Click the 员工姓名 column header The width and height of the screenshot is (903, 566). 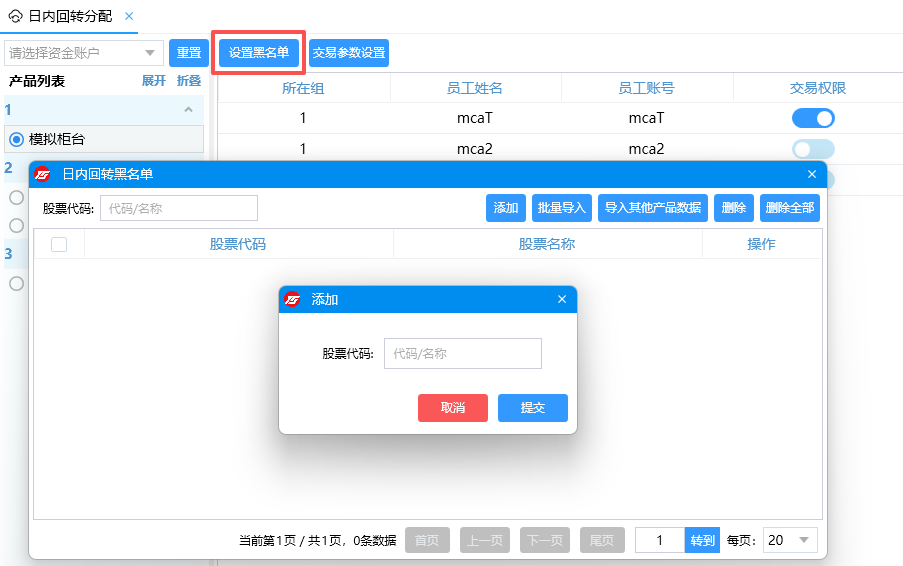[x=475, y=88]
